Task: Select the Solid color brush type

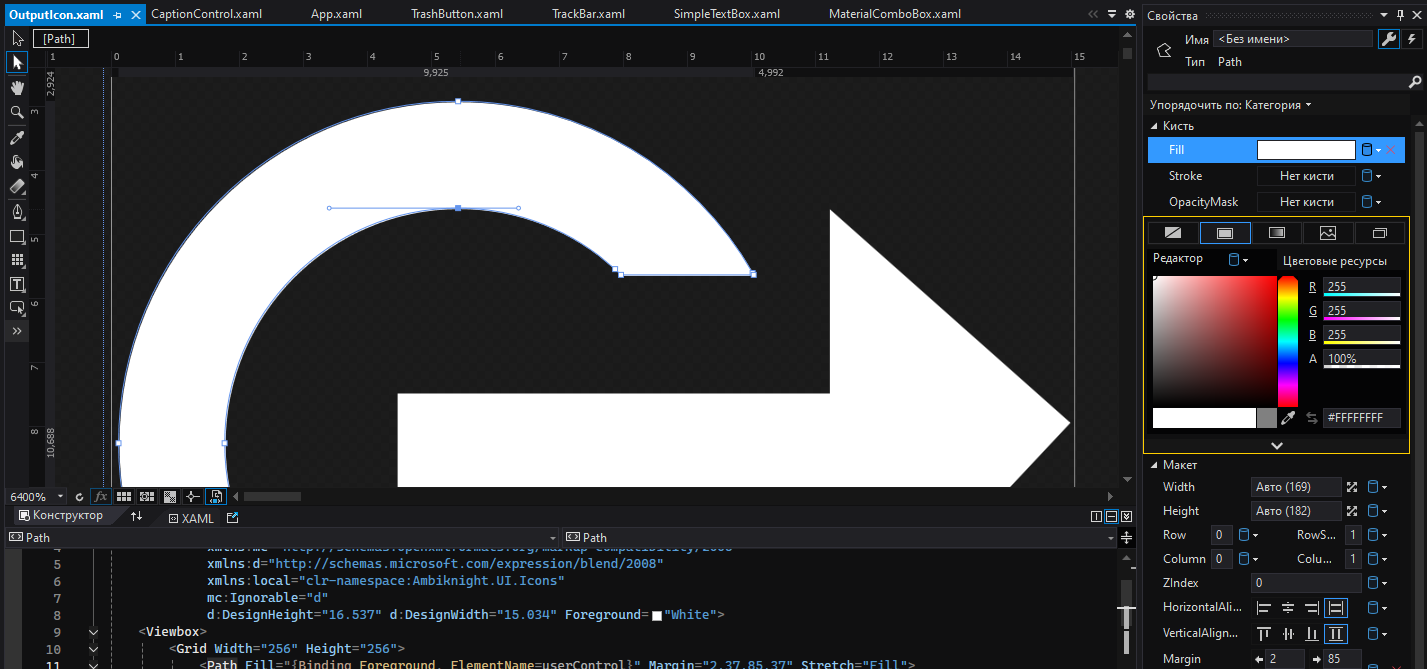Action: pos(1225,233)
